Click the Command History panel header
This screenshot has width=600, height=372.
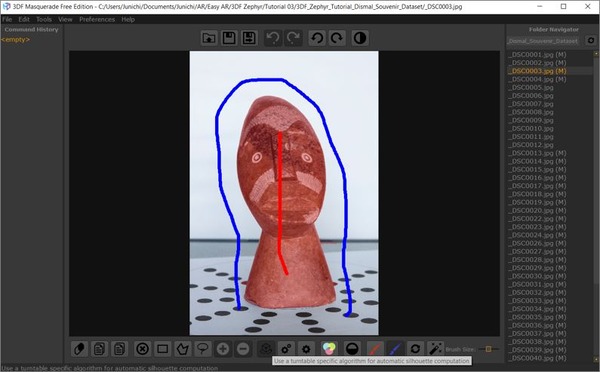point(31,29)
